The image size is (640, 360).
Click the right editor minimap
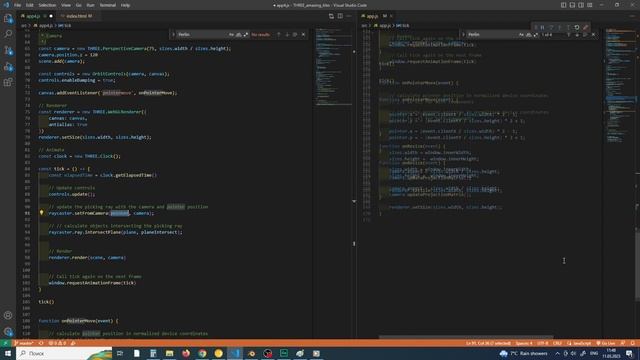[x=620, y=86]
